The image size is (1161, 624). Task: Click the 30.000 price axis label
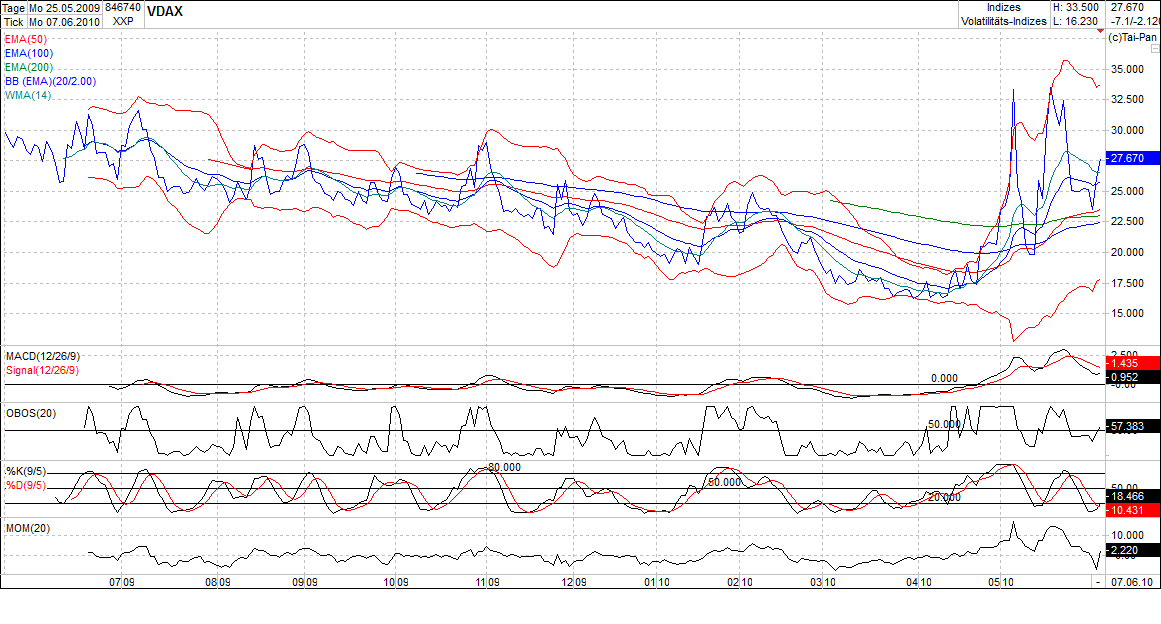(x=1127, y=130)
